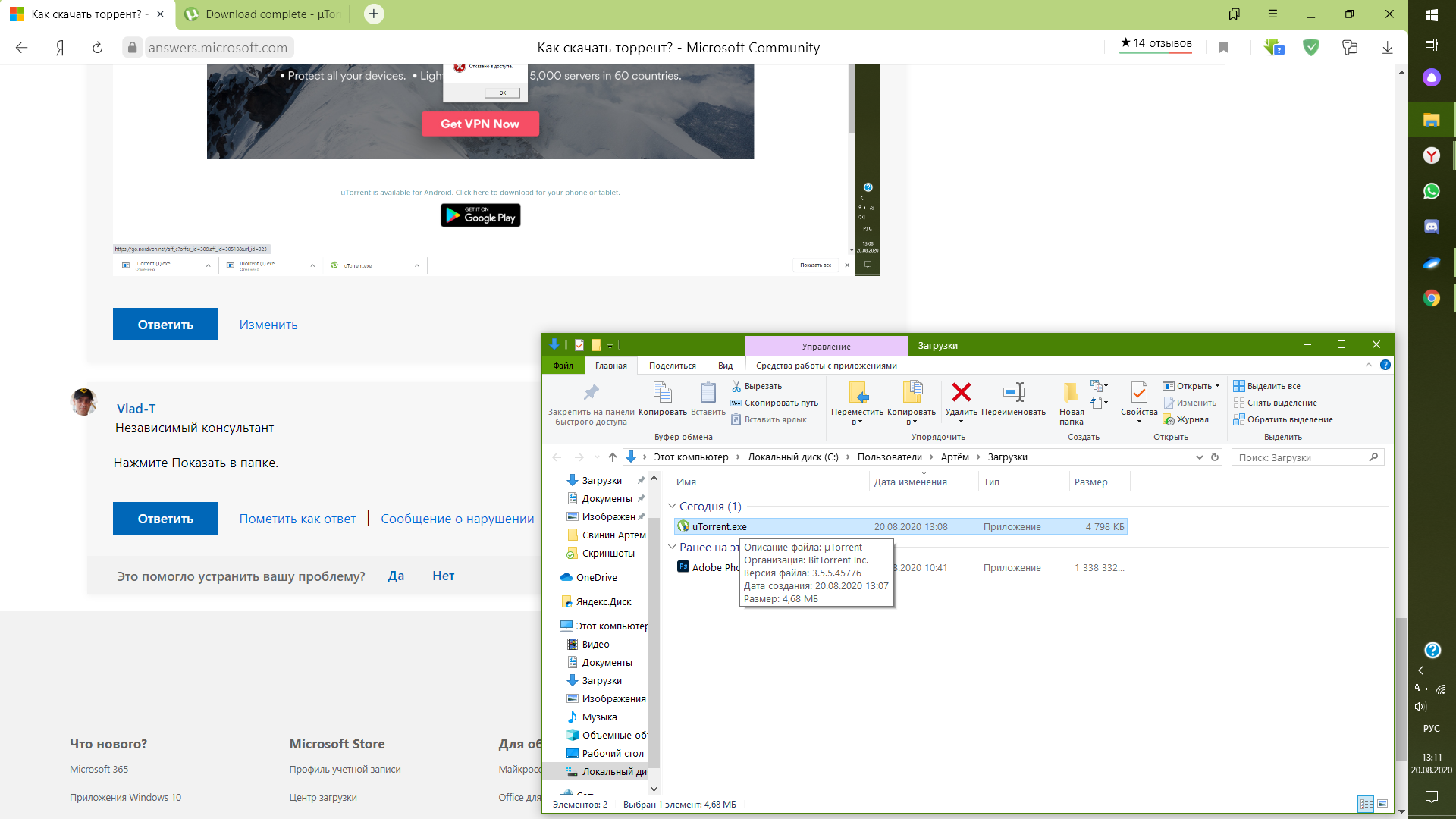Click Изменить link under the post
The width and height of the screenshot is (1456, 819).
tap(268, 325)
